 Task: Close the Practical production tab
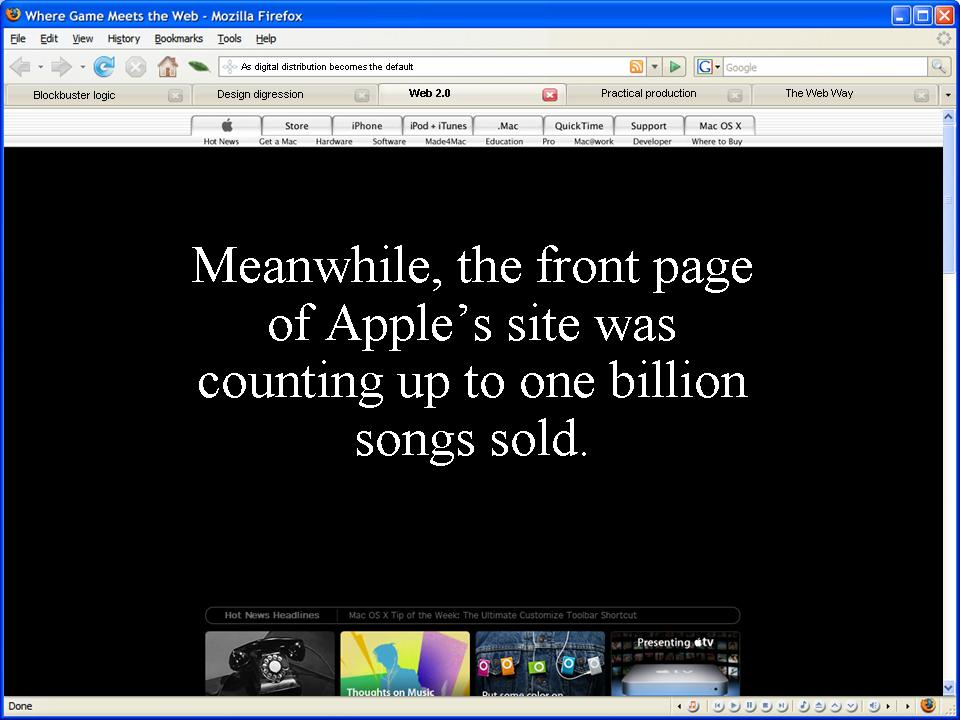point(735,96)
